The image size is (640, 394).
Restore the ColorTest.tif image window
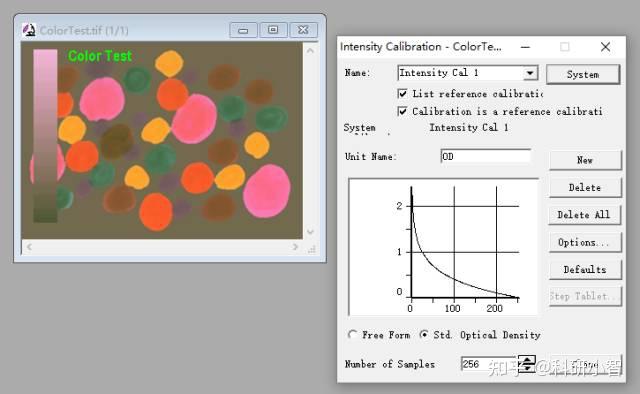(x=273, y=30)
